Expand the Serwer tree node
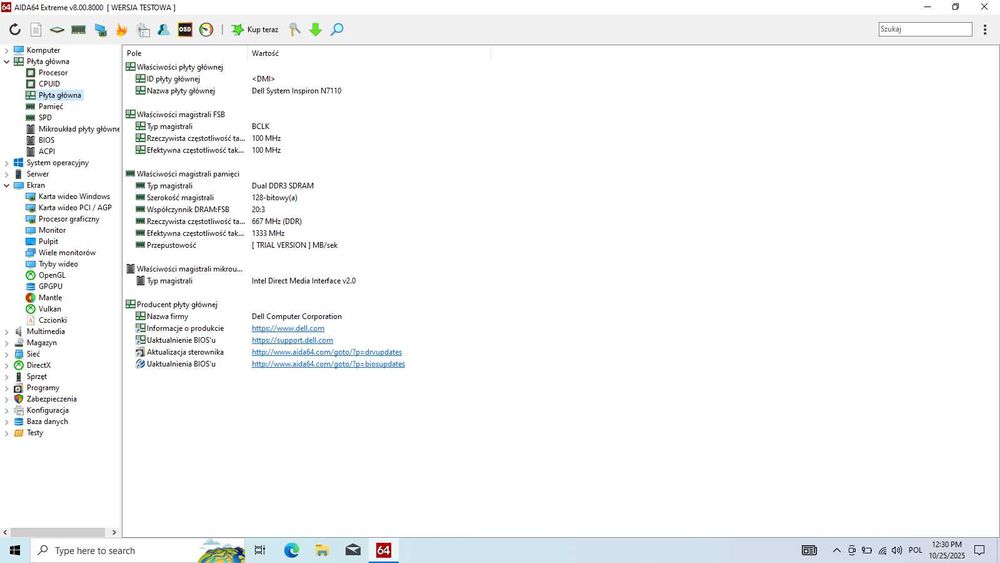Image resolution: width=1000 pixels, height=563 pixels. (6, 174)
